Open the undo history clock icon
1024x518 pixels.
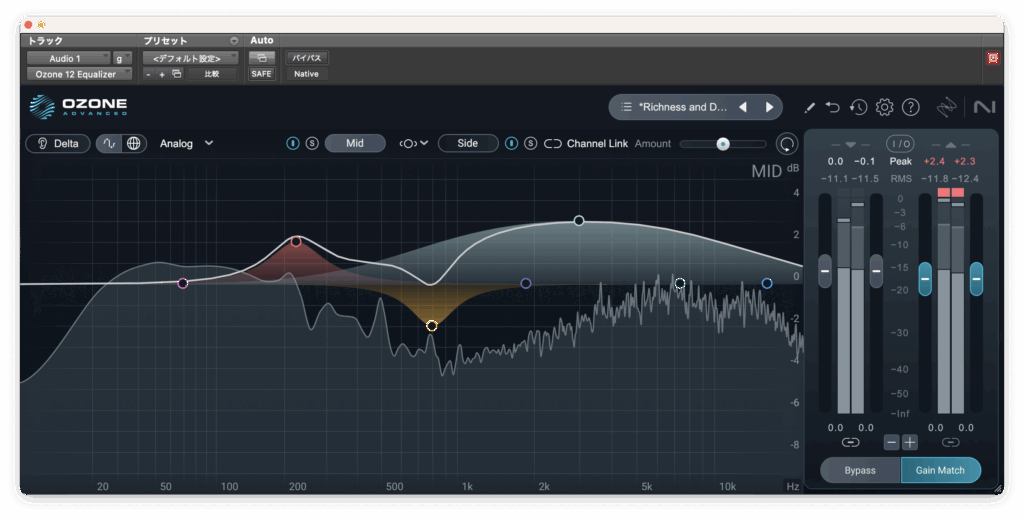pyautogui.click(x=858, y=107)
